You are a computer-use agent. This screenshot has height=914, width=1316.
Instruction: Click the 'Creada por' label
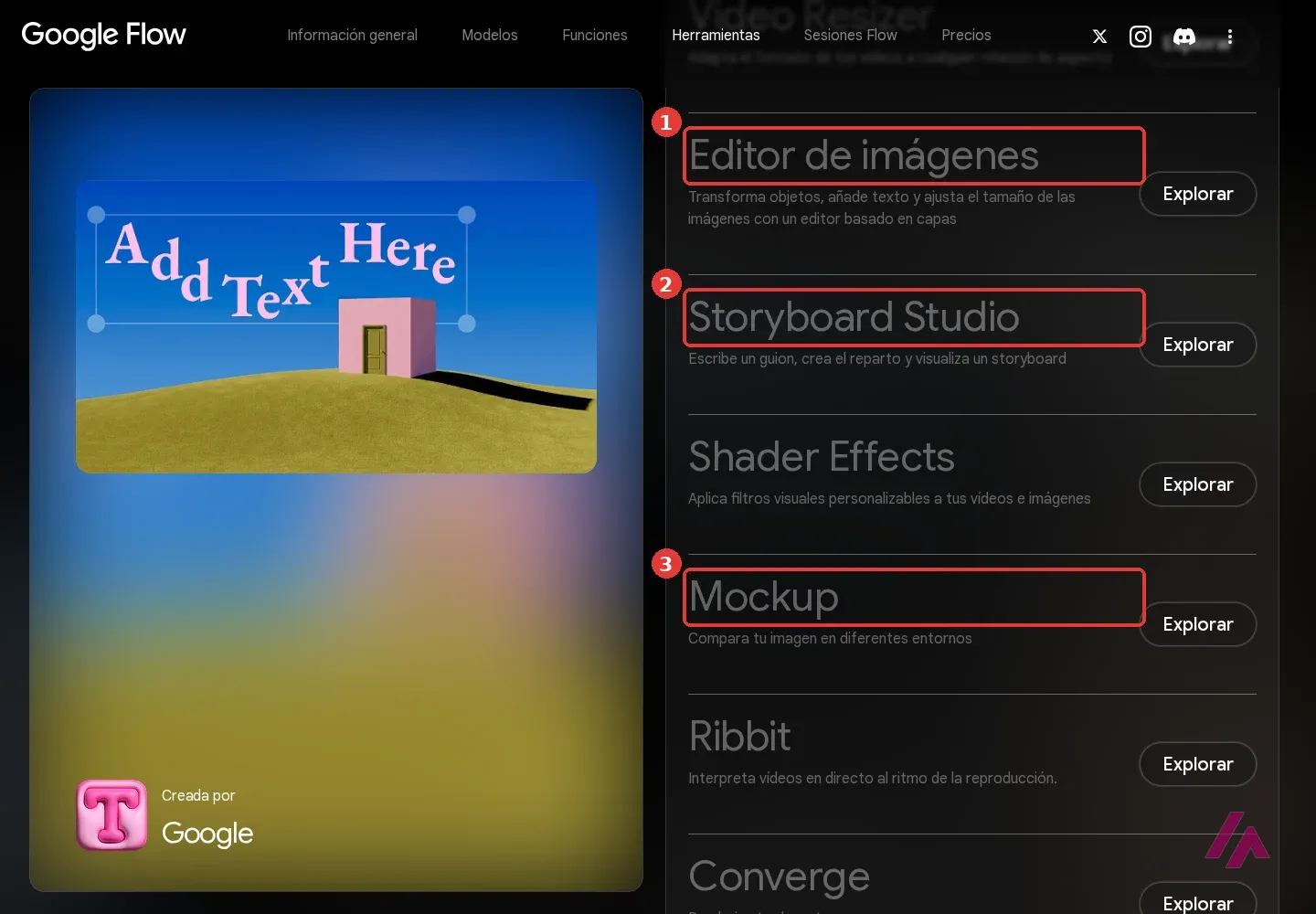[x=198, y=795]
